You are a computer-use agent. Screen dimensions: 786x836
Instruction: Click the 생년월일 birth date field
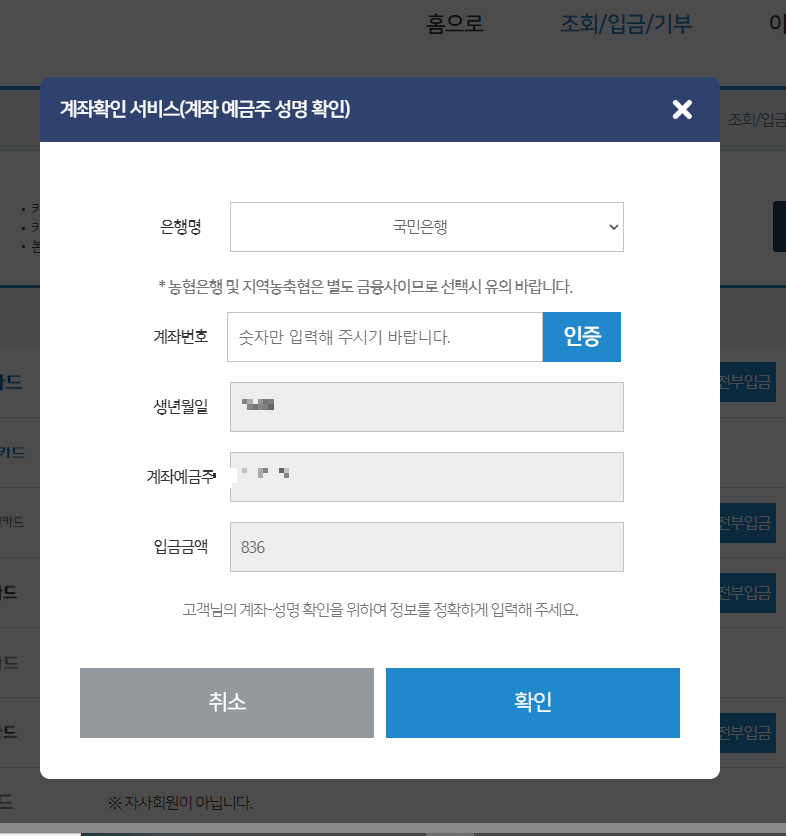tap(427, 407)
